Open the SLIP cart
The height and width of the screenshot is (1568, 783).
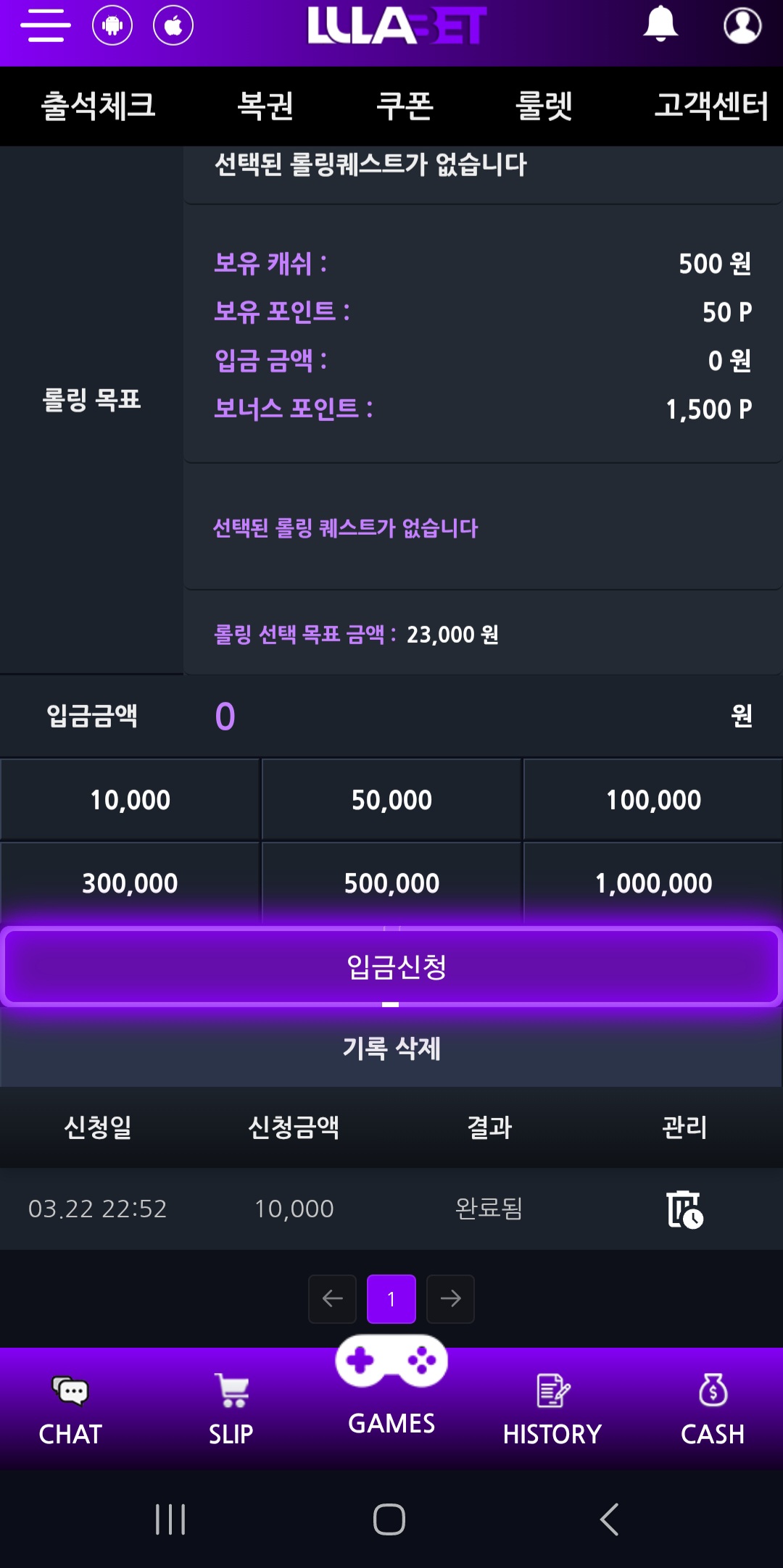coord(231,1410)
